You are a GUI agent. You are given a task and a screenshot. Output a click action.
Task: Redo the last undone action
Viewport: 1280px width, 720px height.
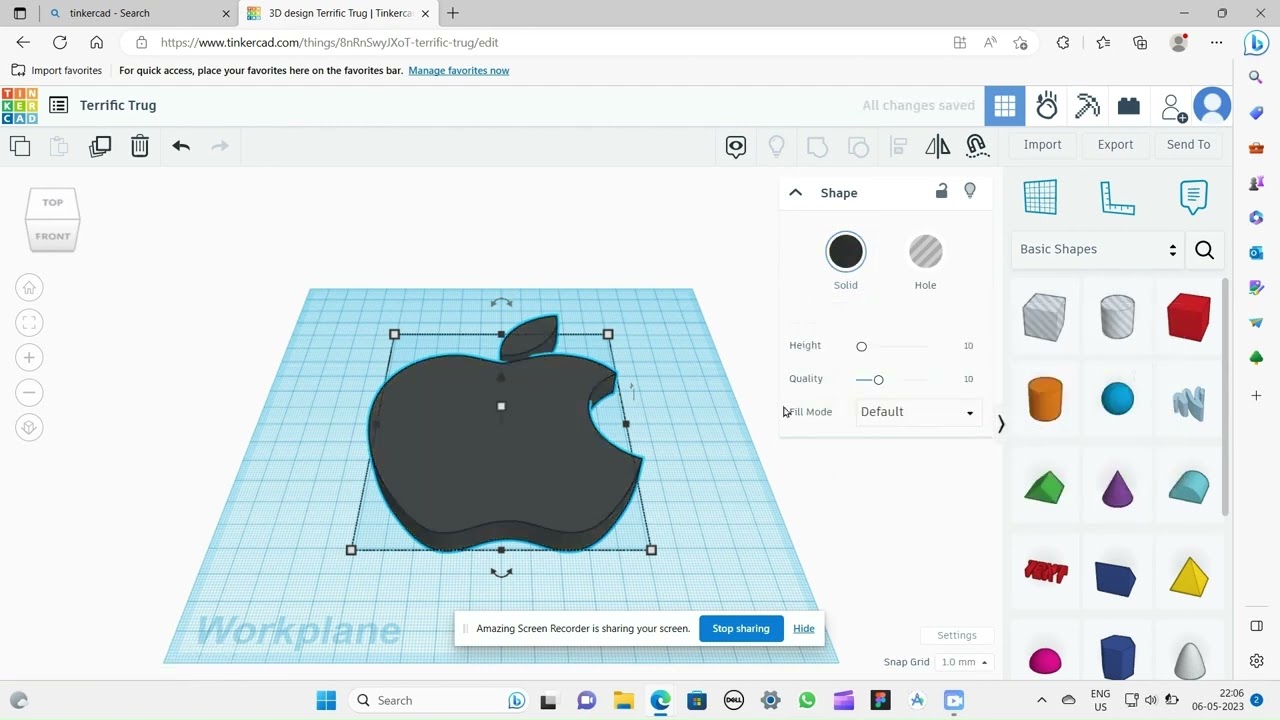point(220,146)
